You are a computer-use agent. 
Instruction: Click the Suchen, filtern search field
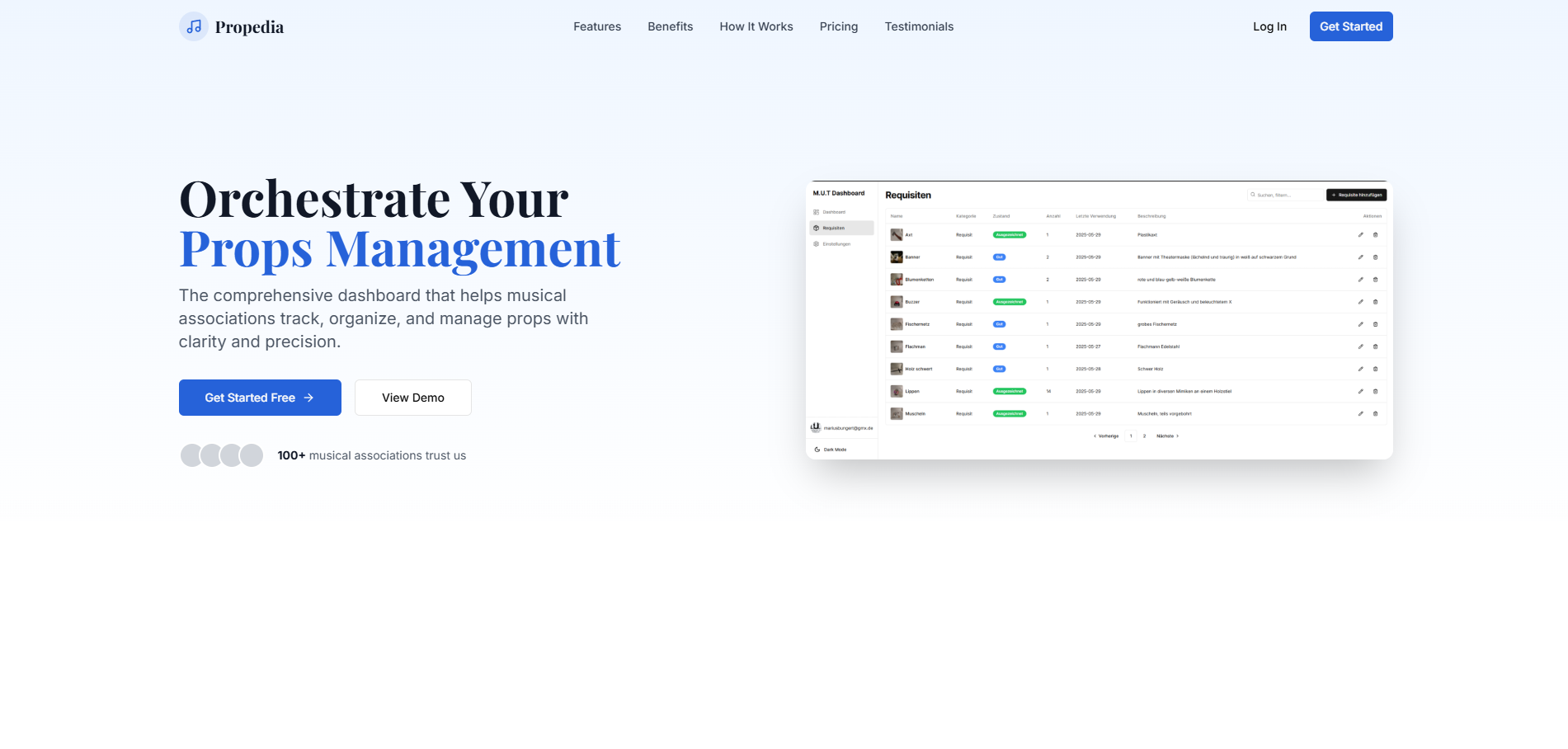click(1284, 195)
